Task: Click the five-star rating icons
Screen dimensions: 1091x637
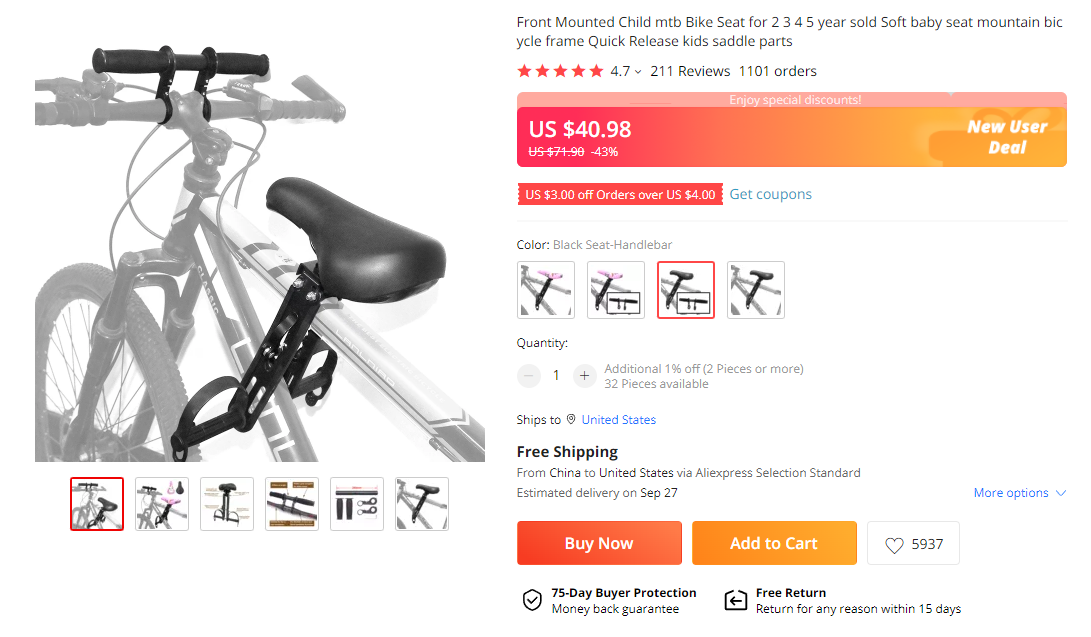Action: point(560,71)
